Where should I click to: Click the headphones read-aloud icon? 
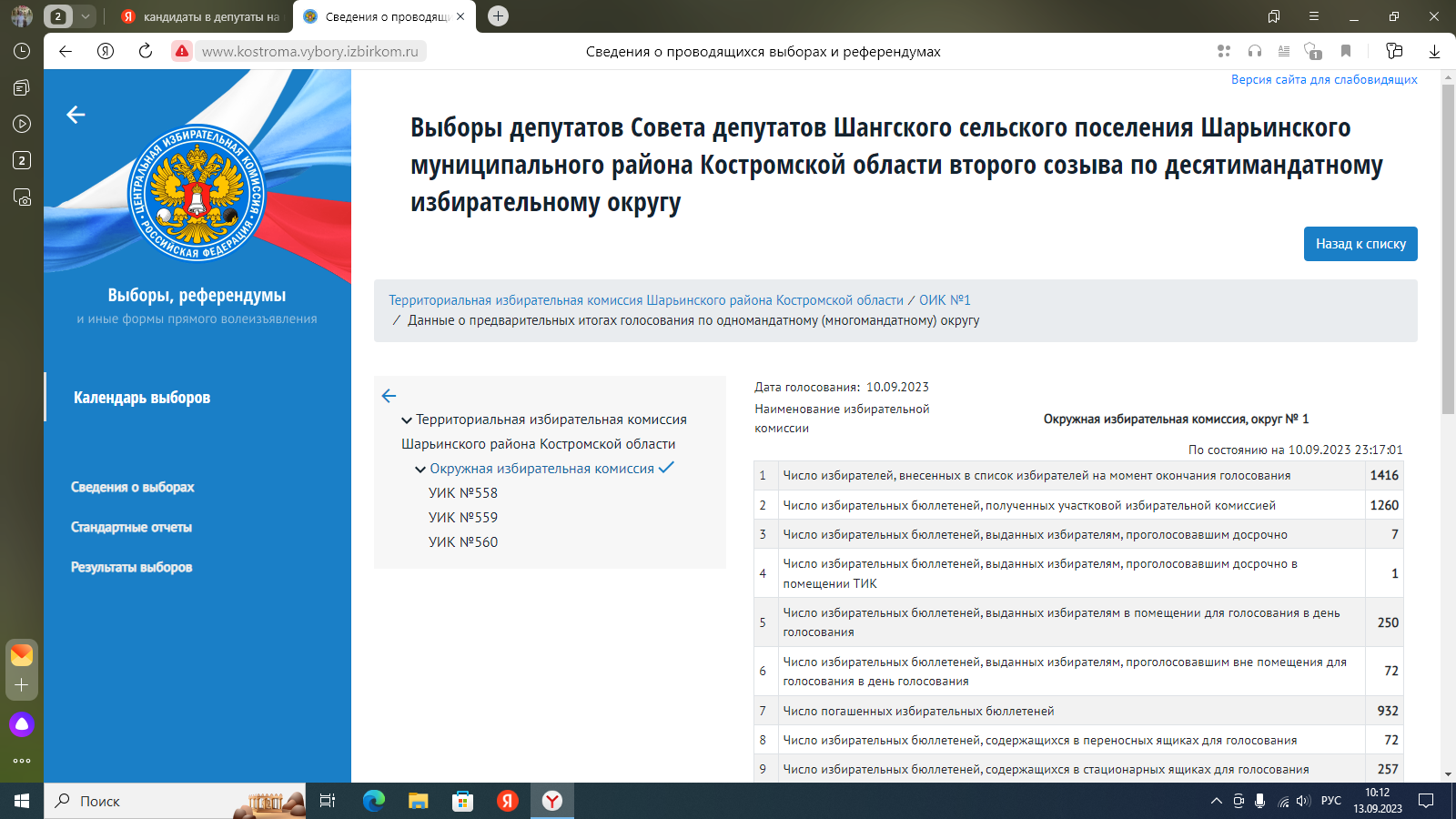pyautogui.click(x=1254, y=51)
